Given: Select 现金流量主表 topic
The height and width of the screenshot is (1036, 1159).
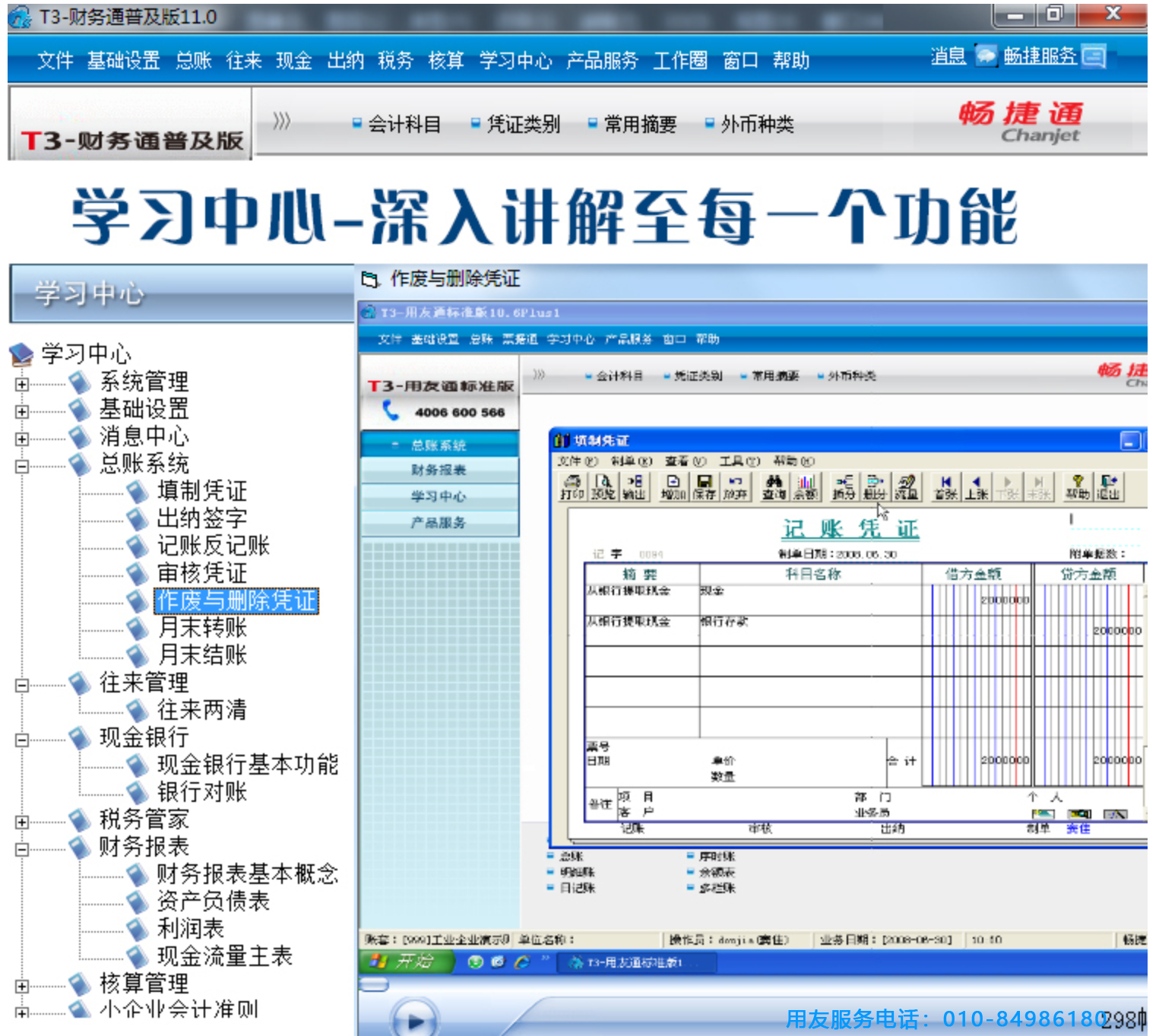Looking at the screenshot, I should (x=225, y=956).
